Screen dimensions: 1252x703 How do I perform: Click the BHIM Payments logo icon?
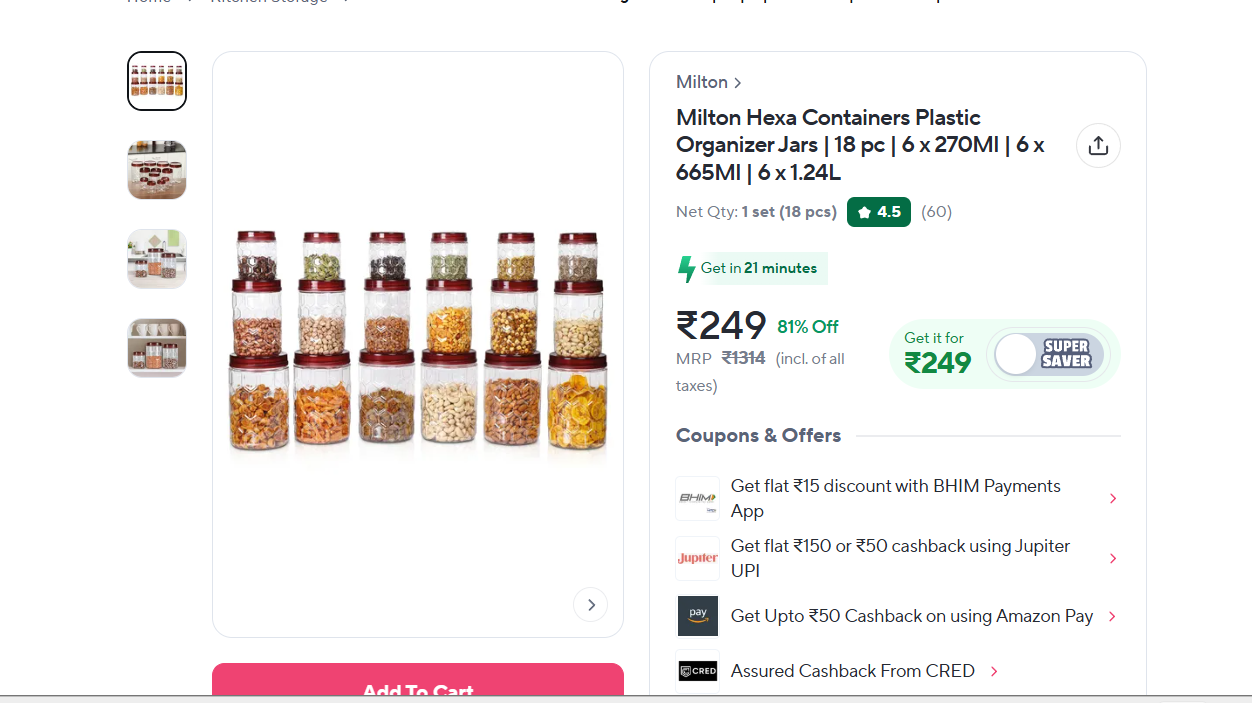pos(697,498)
